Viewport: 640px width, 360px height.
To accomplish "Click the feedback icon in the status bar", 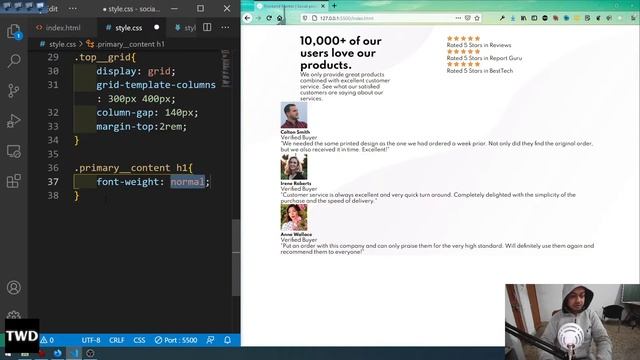I will point(210,340).
